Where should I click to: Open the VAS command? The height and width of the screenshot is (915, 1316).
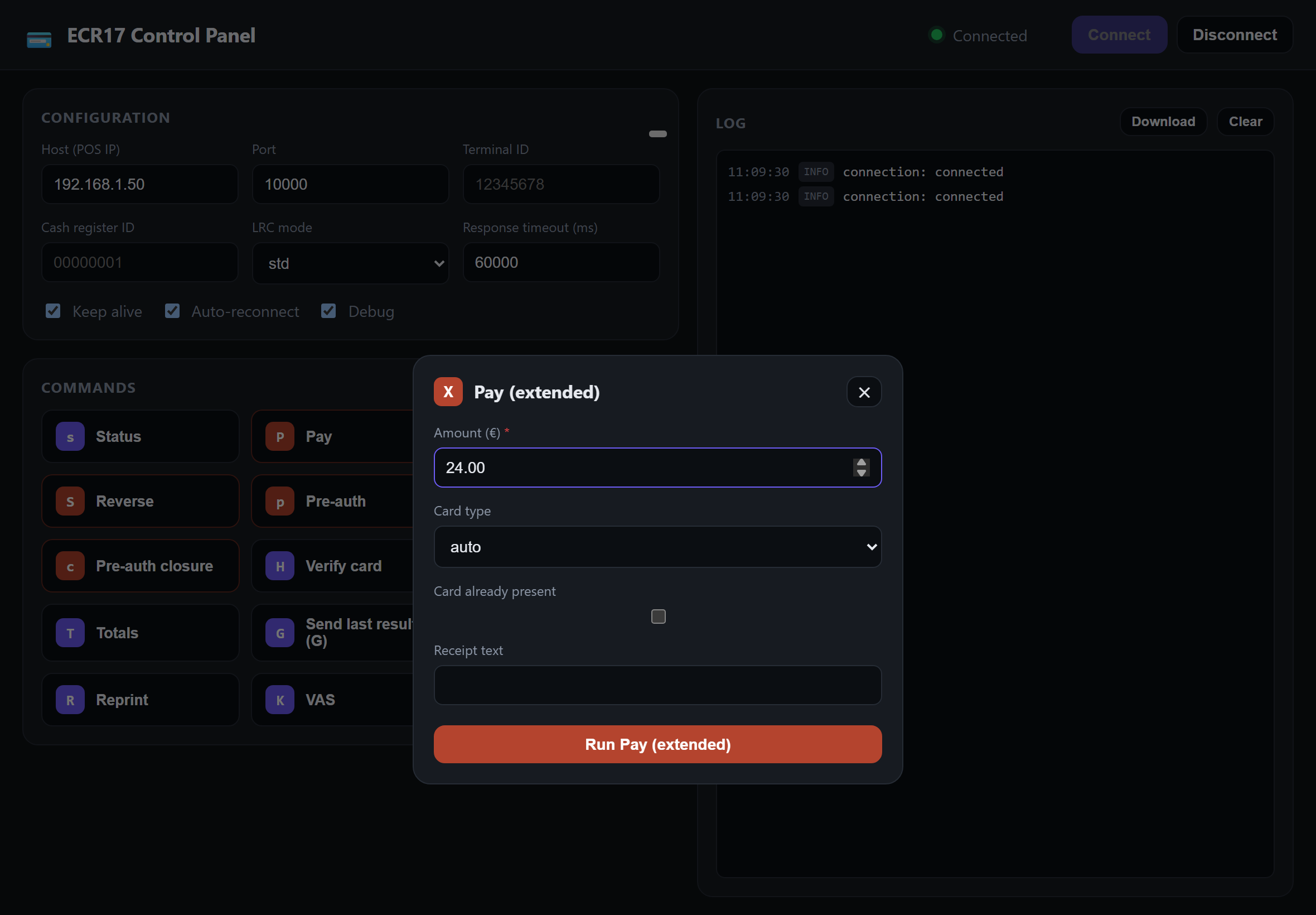coord(332,700)
